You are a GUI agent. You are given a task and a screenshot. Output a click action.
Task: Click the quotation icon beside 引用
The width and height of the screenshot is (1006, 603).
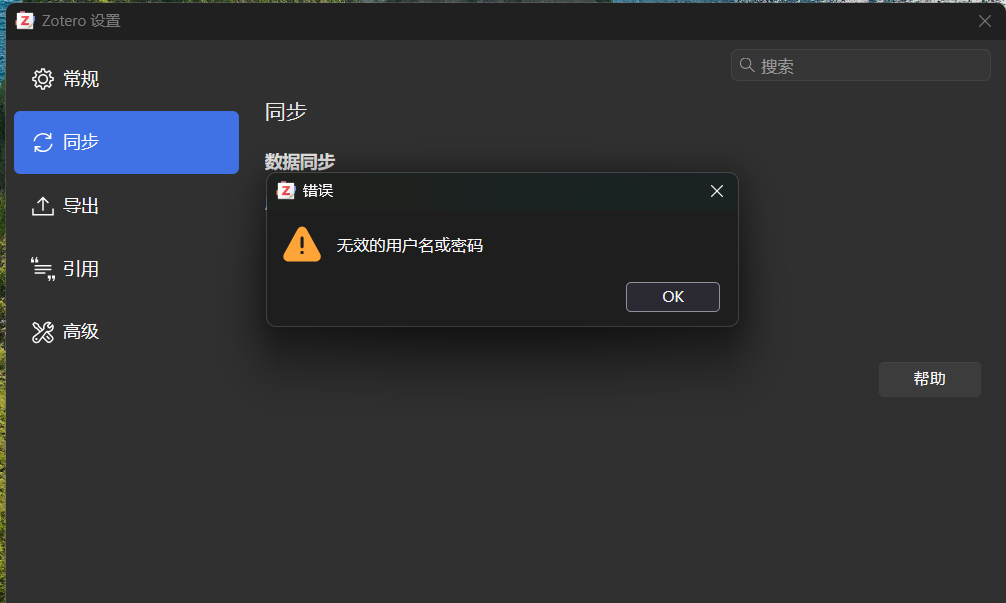click(x=43, y=269)
